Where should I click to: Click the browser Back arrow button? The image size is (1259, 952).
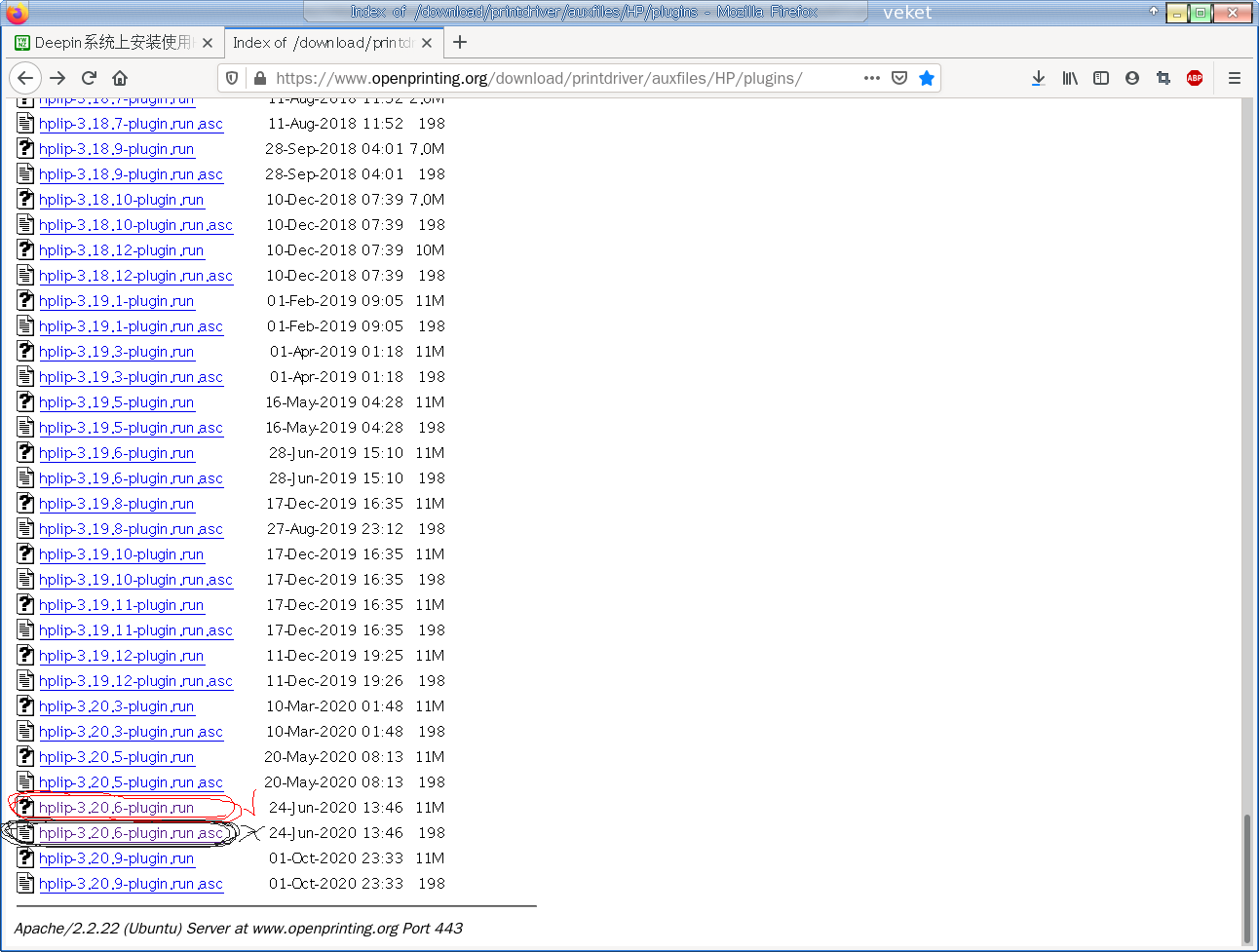(26, 78)
